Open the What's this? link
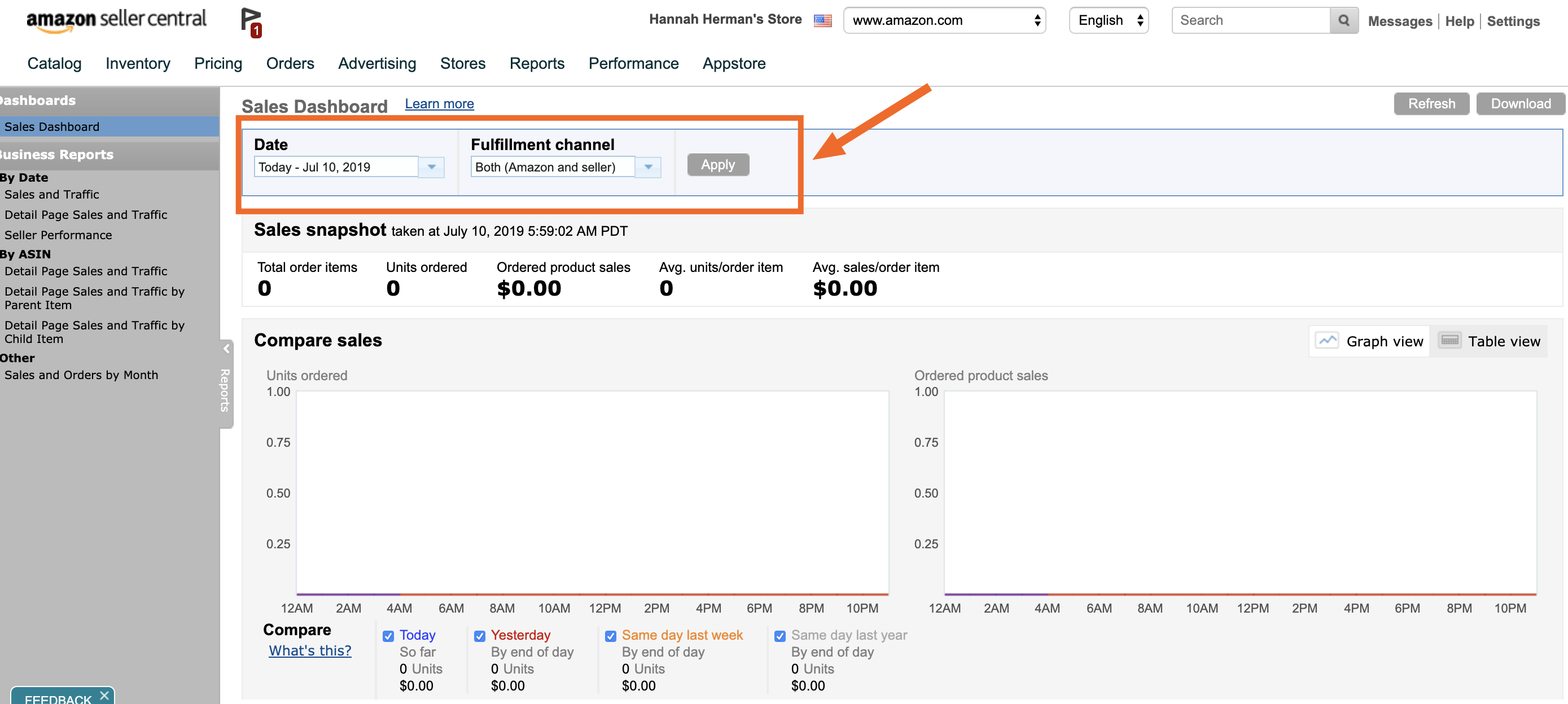The image size is (1568, 704). coord(310,650)
